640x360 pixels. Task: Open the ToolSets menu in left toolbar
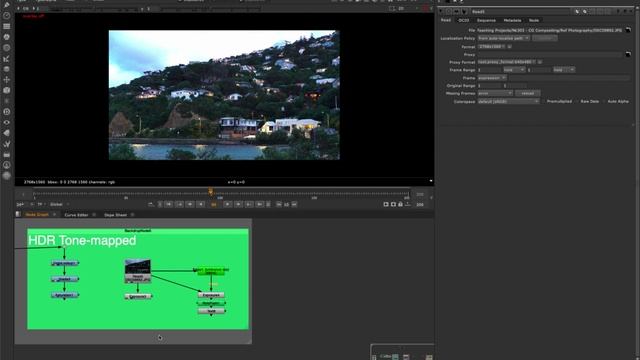(x=7, y=144)
